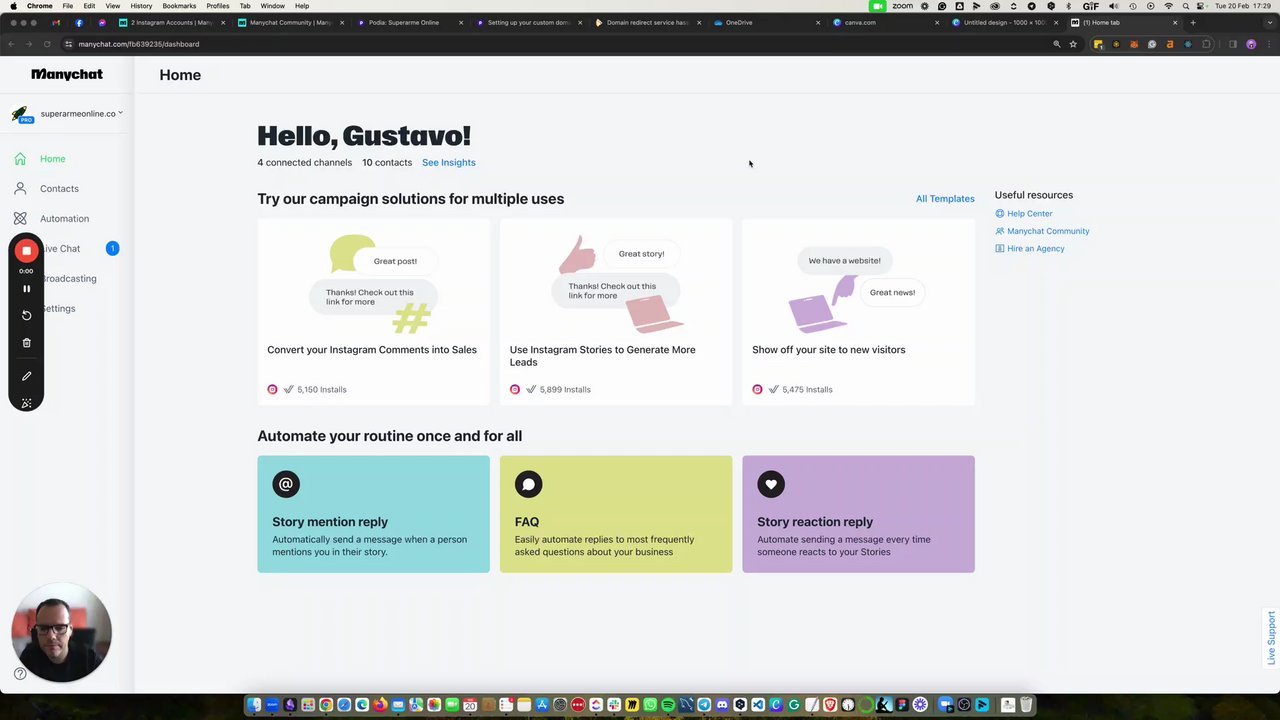Bookmark page using star icon
Image resolution: width=1280 pixels, height=720 pixels.
click(1073, 44)
